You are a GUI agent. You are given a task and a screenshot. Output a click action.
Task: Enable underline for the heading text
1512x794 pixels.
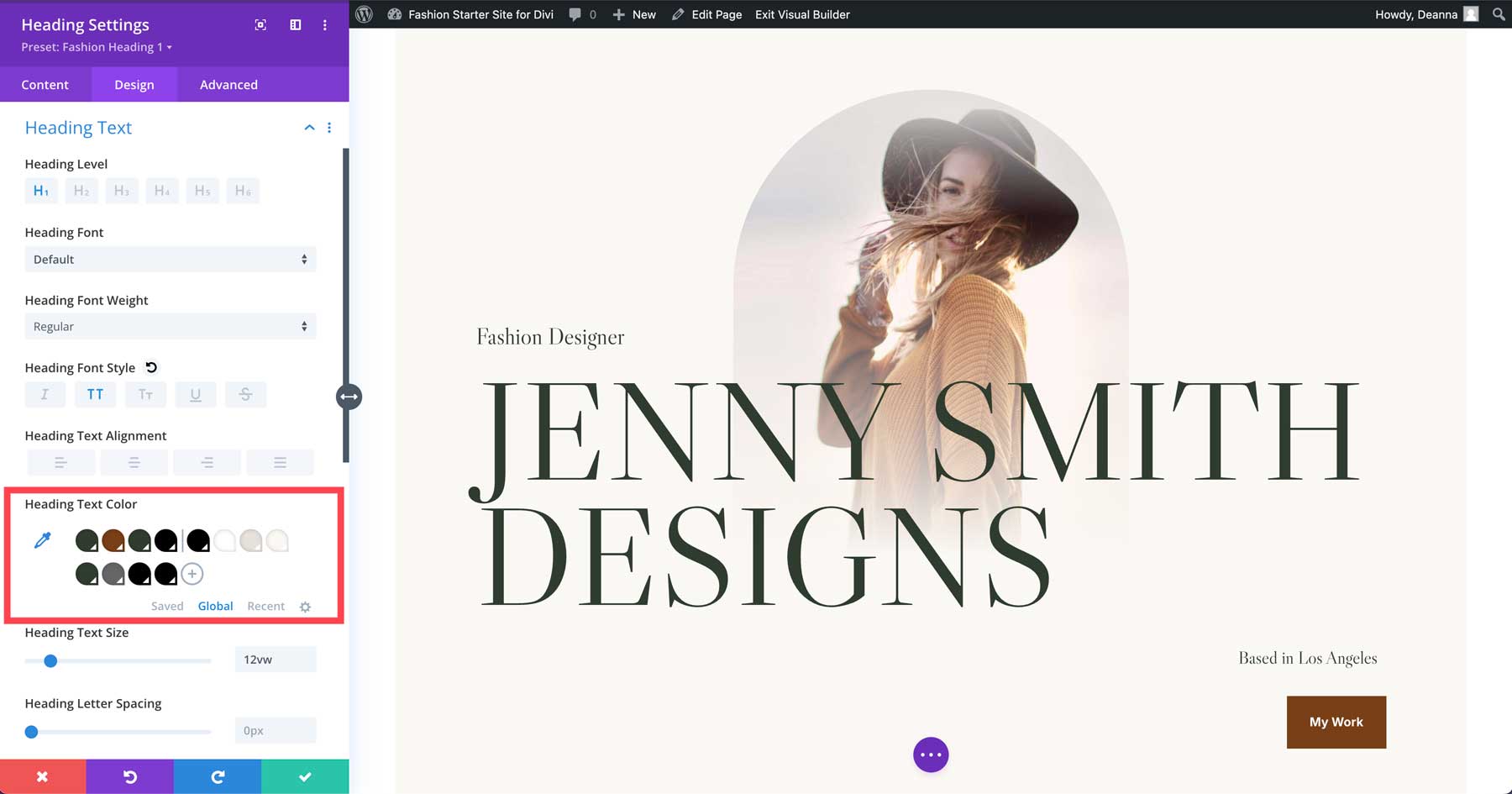coord(196,394)
